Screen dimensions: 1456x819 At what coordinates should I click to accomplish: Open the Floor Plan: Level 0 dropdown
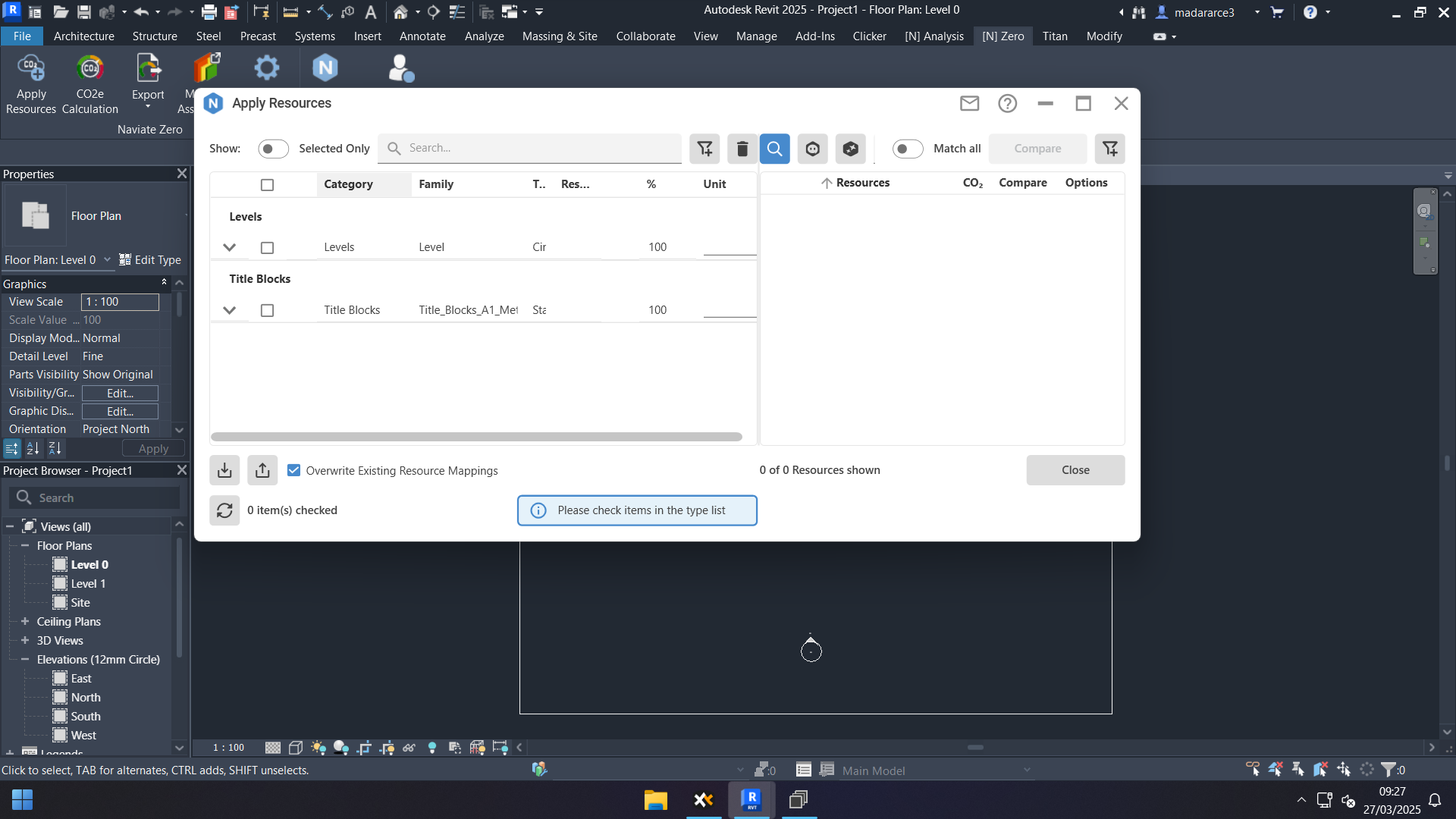click(x=58, y=260)
